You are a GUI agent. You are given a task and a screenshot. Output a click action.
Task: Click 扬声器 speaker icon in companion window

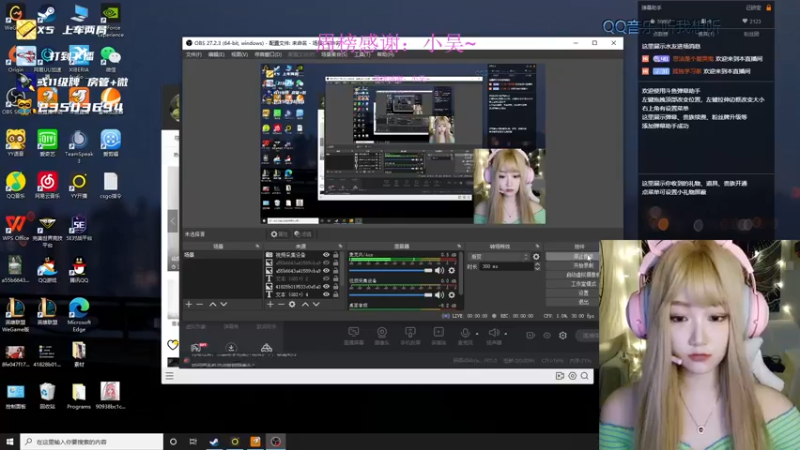point(493,332)
